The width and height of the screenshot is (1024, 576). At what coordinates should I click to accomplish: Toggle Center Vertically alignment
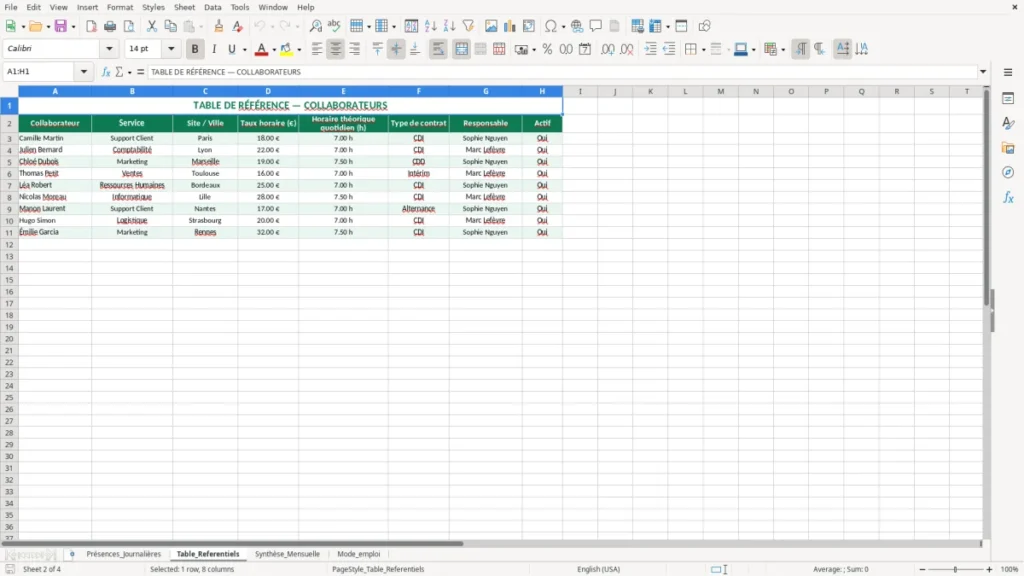(x=396, y=49)
